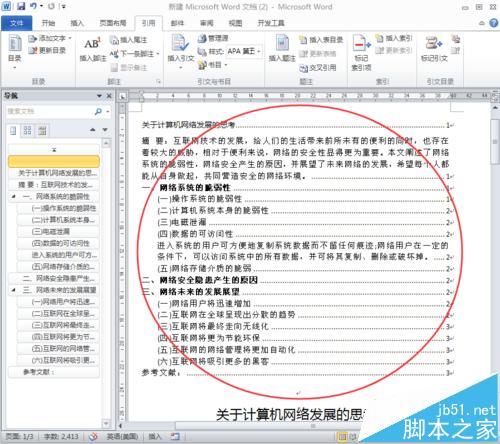Click Insert Footnote (插入脚注) icon
This screenshot has height=444, width=500.
coord(93,49)
